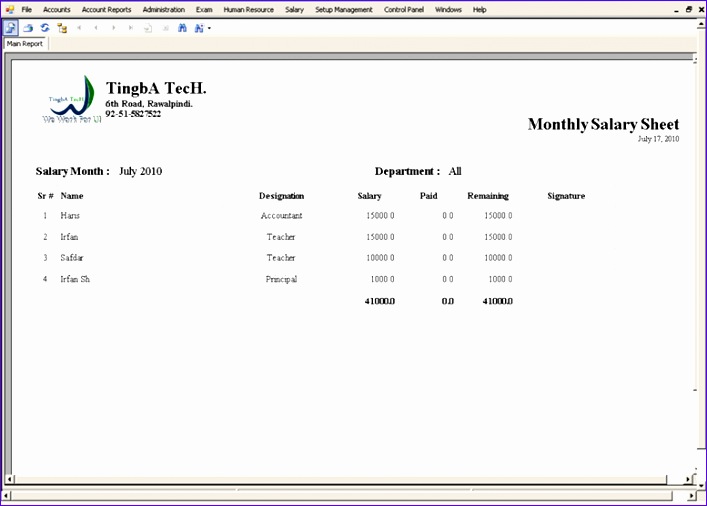Click the 'TingbA TecH.' company heading
The image size is (707, 506).
point(156,88)
